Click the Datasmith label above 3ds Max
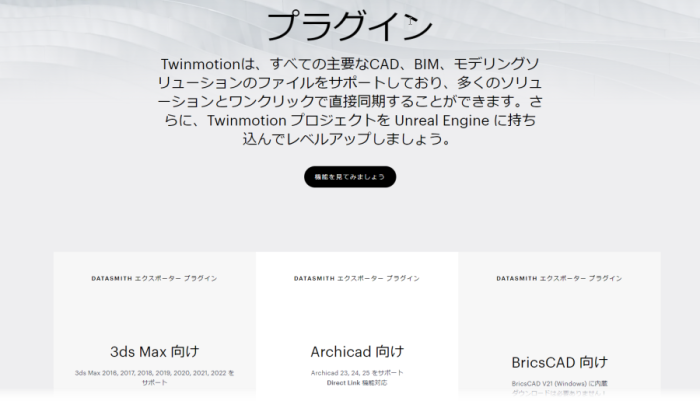Screen dimensions: 700x401 (154, 278)
